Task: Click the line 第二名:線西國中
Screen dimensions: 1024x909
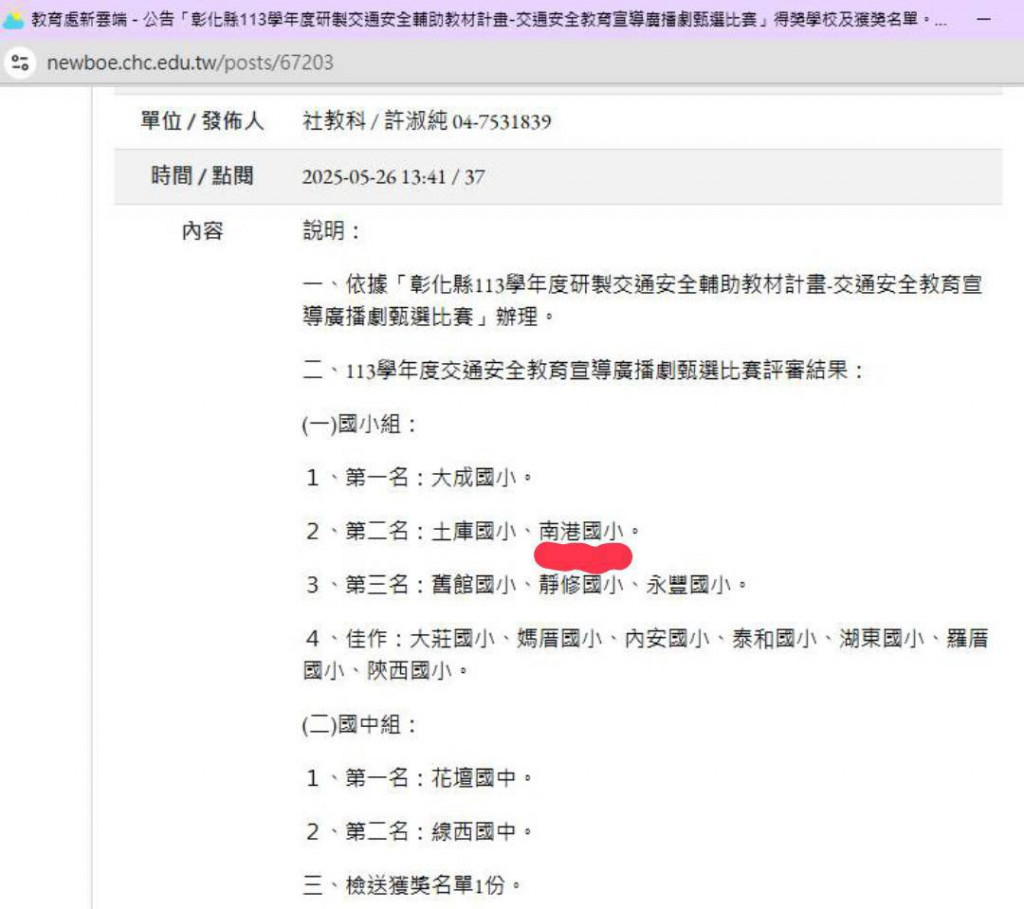Action: coord(419,831)
